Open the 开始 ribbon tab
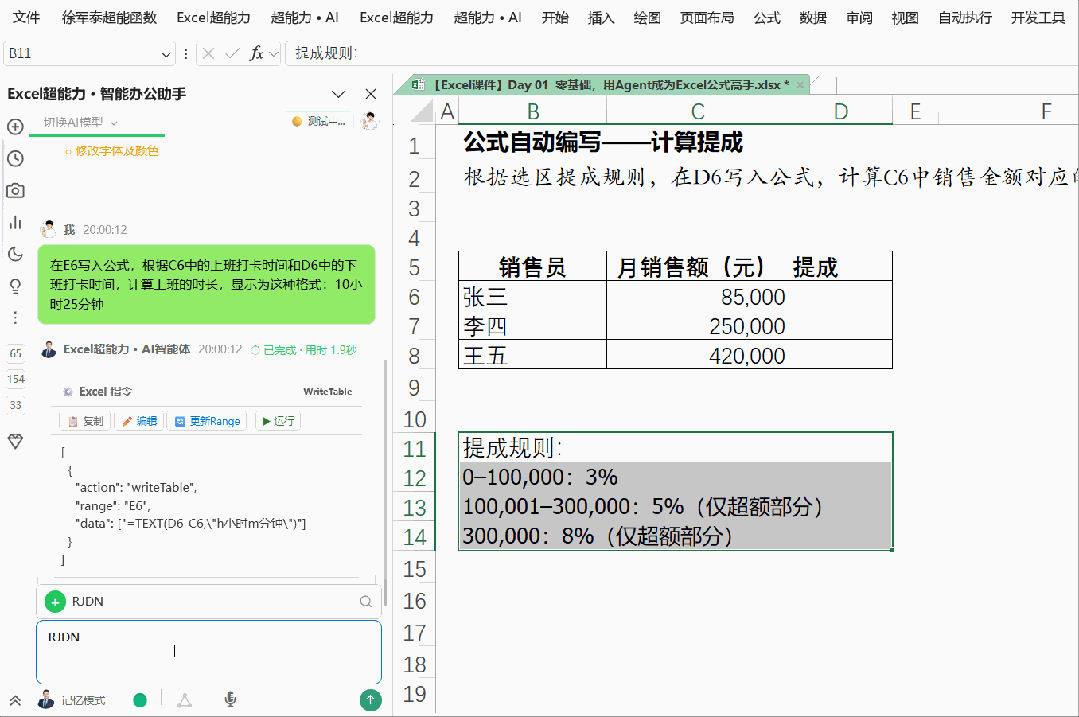 click(555, 17)
